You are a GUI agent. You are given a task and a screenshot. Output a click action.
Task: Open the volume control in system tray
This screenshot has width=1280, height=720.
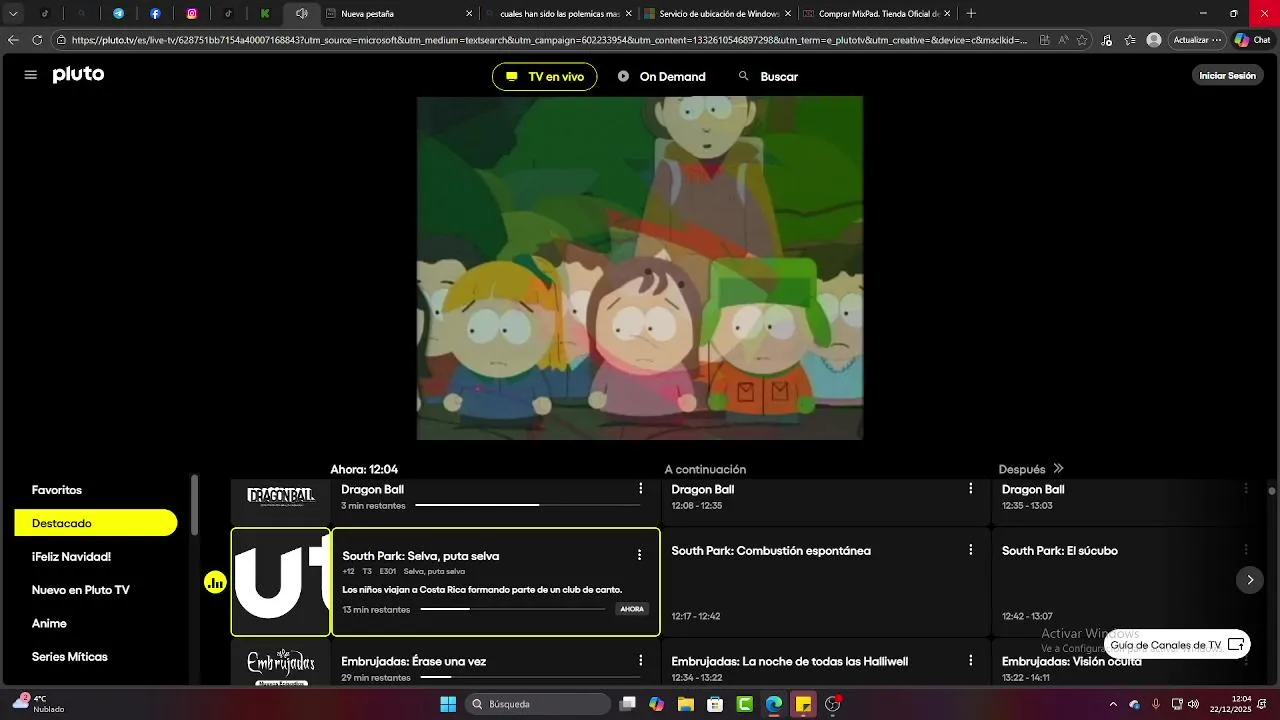[1193, 704]
